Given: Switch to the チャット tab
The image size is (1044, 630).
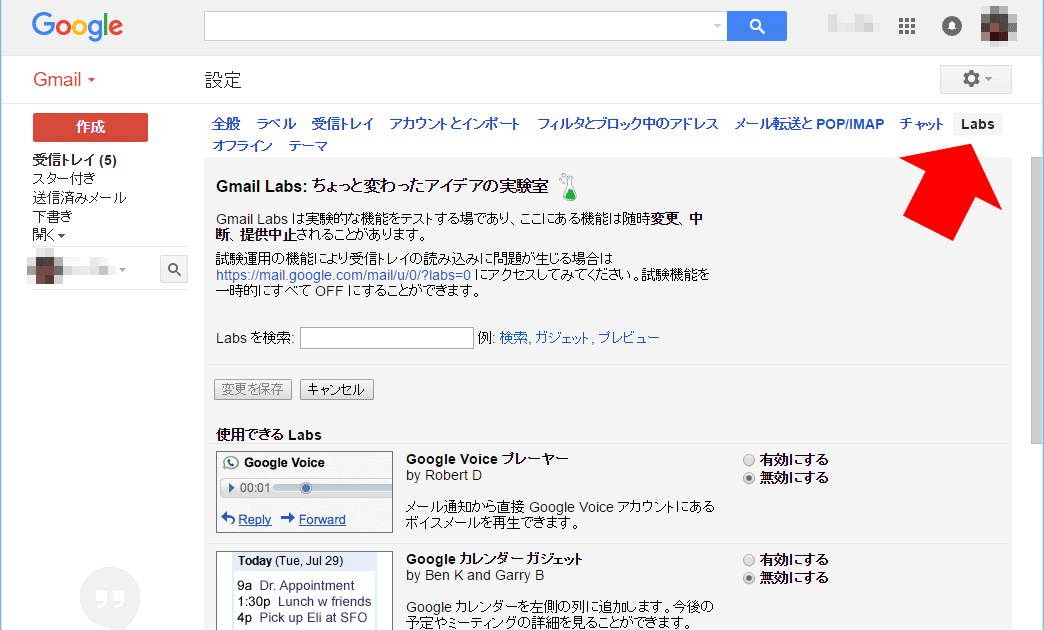Looking at the screenshot, I should coord(921,124).
